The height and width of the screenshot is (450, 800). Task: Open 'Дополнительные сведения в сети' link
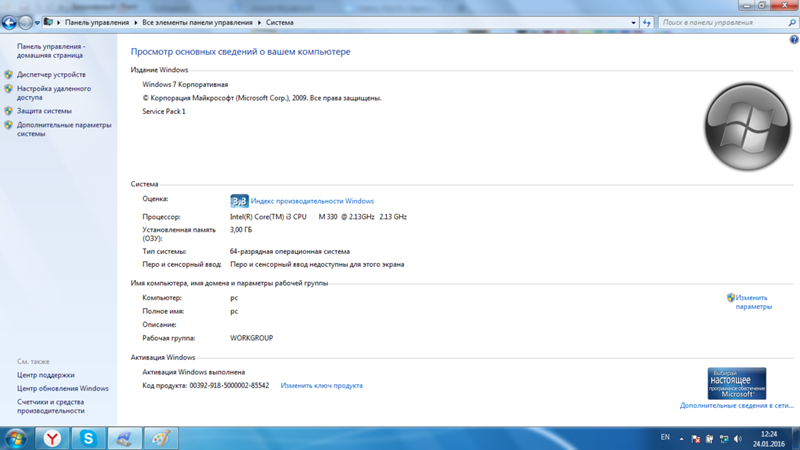[736, 406]
